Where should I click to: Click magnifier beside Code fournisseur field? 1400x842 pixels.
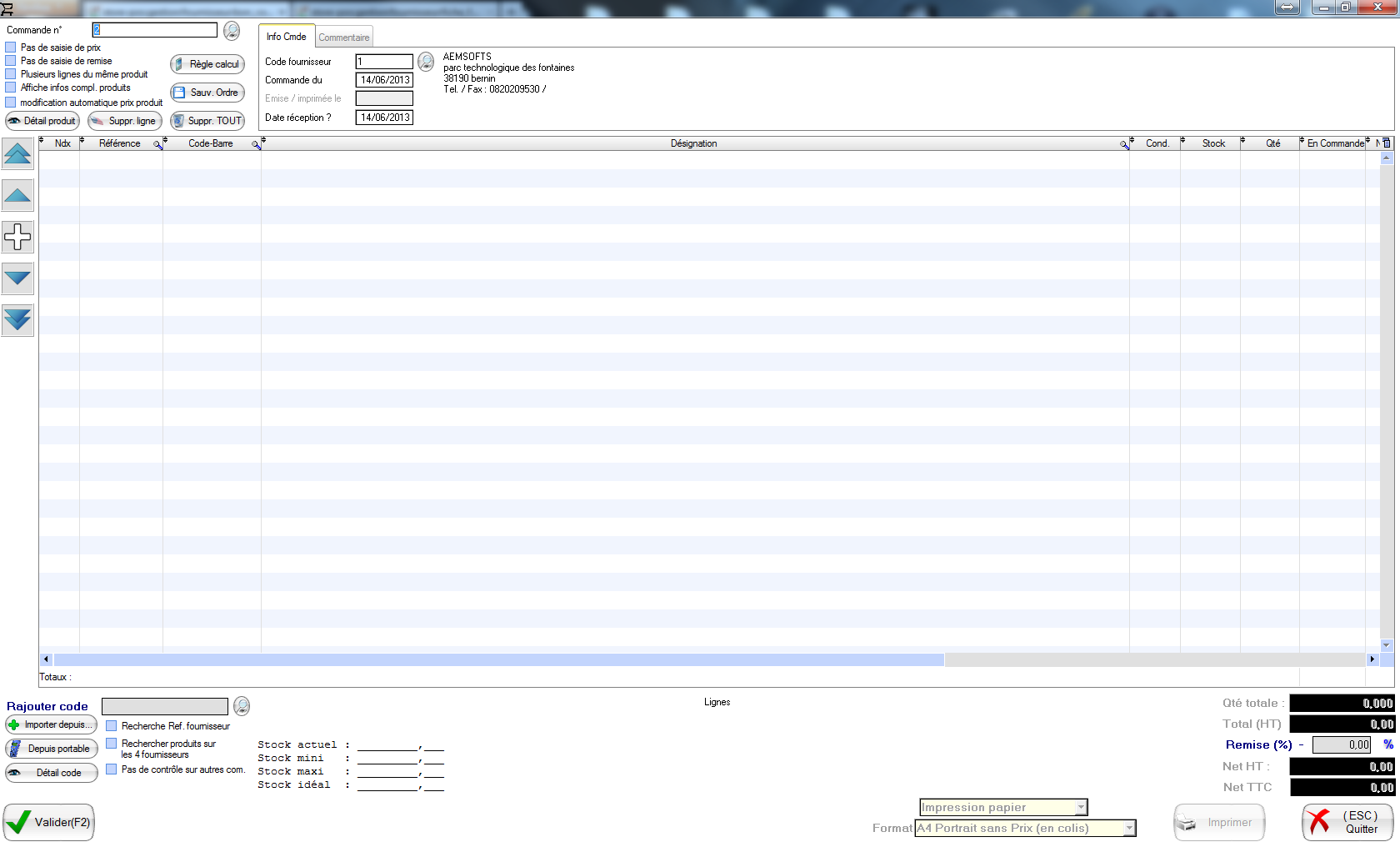(x=426, y=62)
